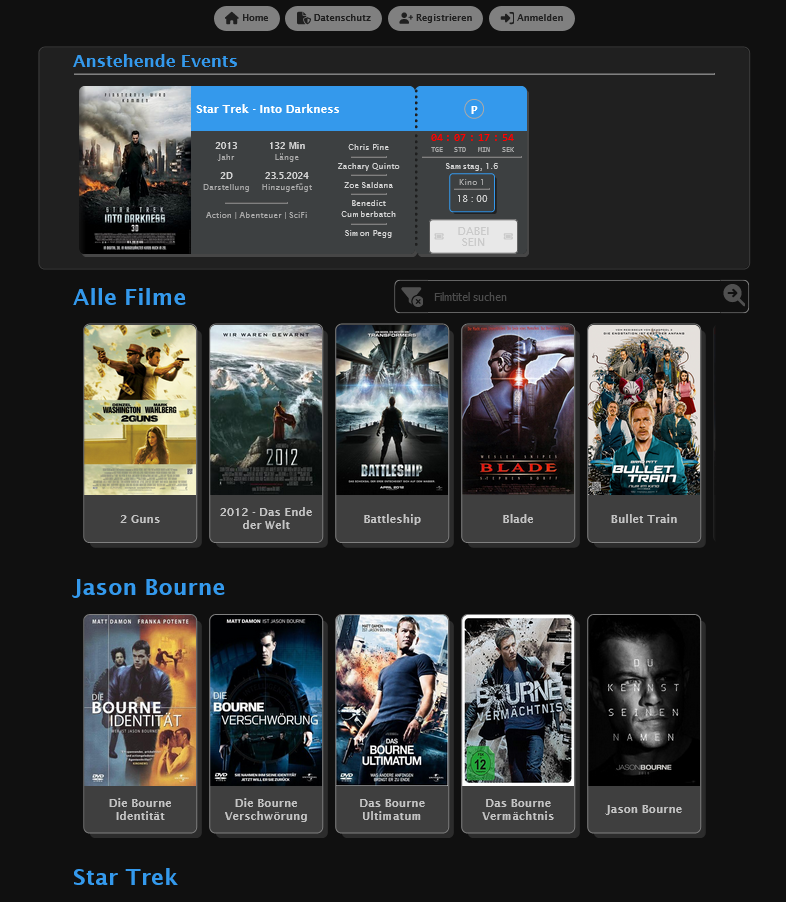Click the actor name 'Benedict Cumberbatch'
786x902 pixels.
[368, 209]
